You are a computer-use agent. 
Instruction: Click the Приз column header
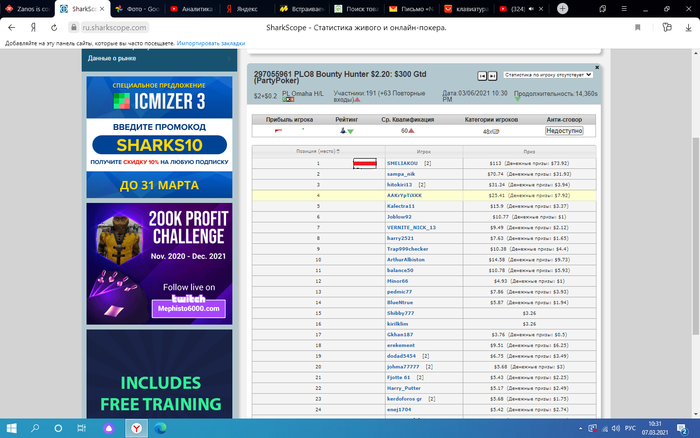529,152
